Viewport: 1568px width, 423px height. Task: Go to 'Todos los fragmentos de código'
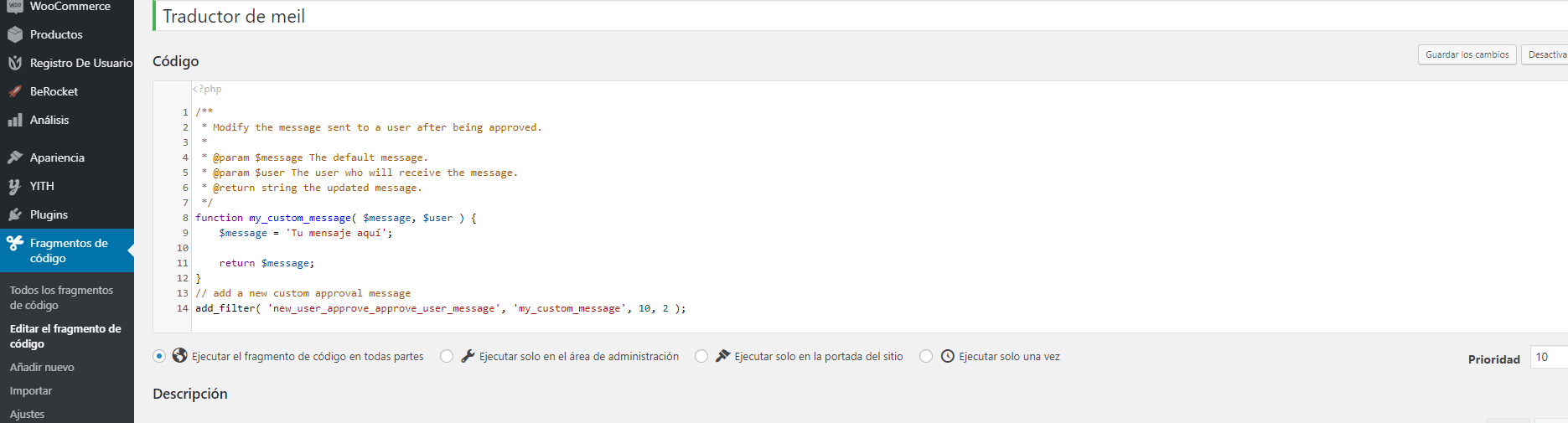[61, 297]
